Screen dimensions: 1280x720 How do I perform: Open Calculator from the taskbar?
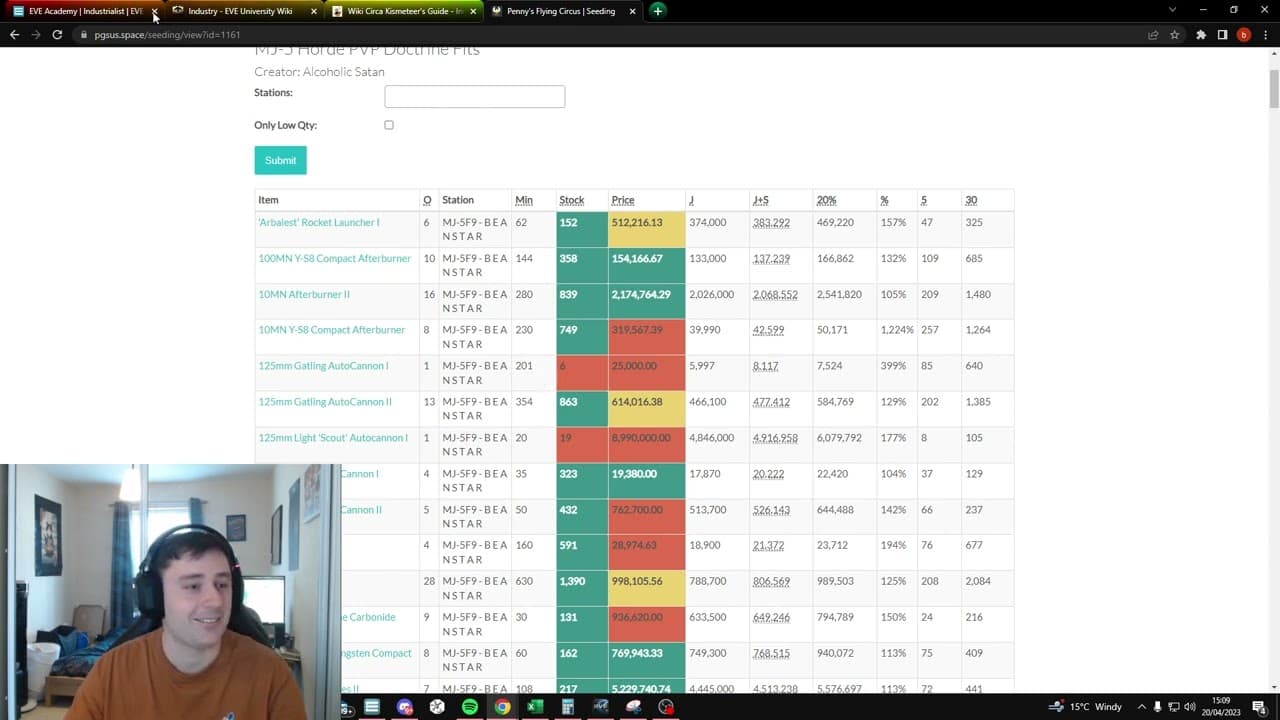(567, 707)
